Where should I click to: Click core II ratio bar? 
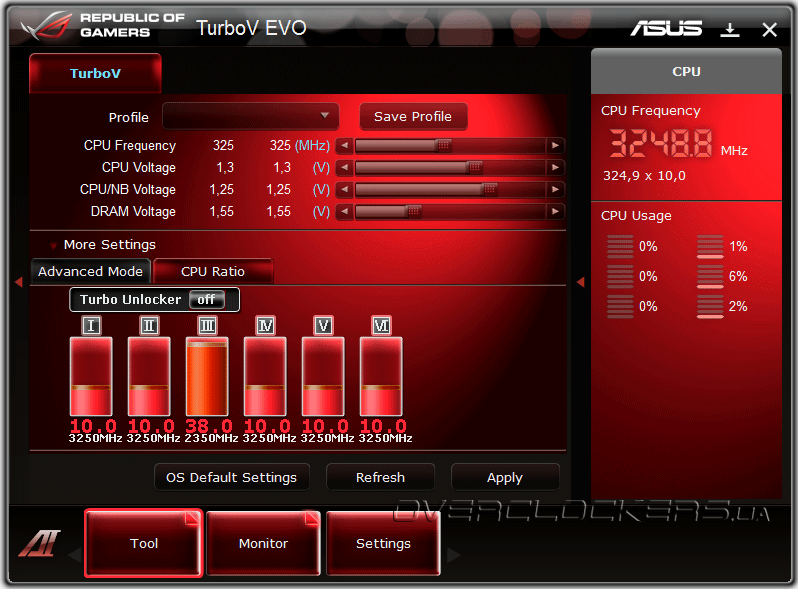tap(149, 376)
